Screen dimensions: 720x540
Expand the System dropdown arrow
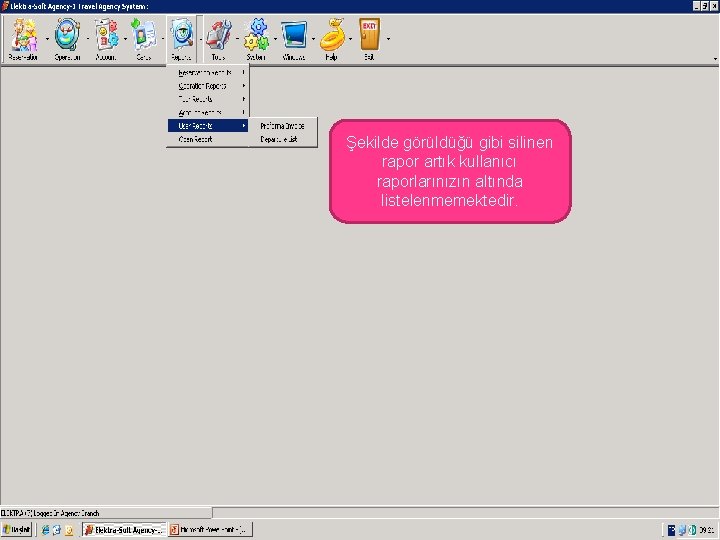click(276, 39)
